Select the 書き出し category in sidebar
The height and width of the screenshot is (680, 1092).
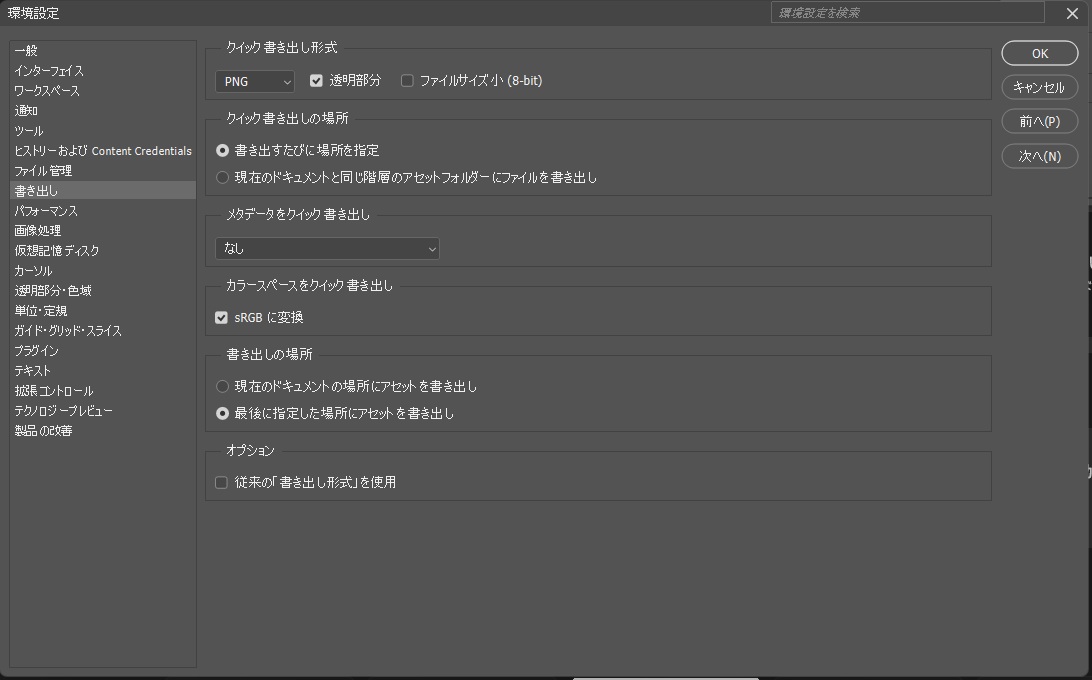[x=103, y=191]
